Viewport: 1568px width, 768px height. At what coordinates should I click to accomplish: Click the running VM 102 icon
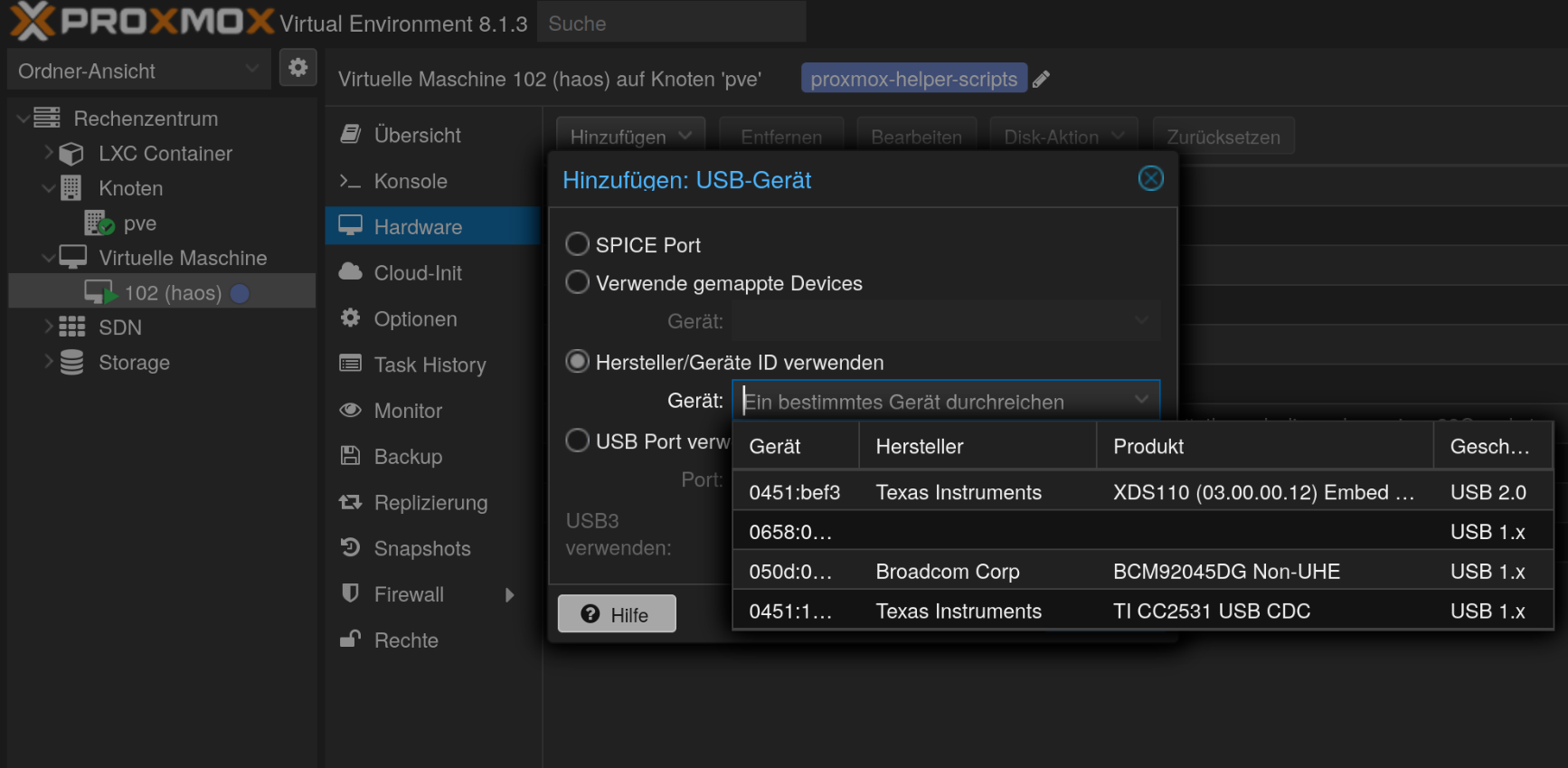[99, 292]
